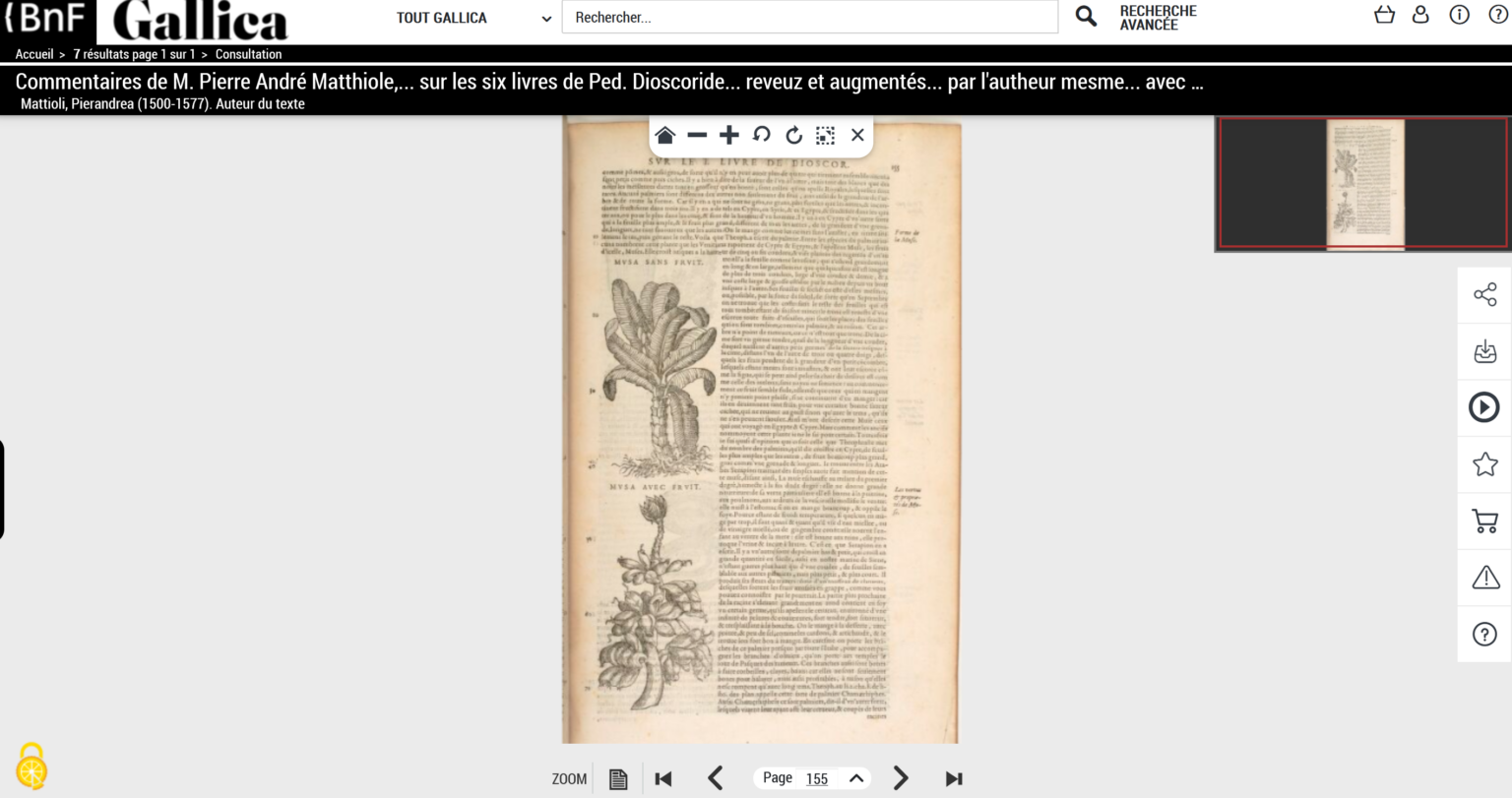The width and height of the screenshot is (1512, 798).
Task: Select the Zoom out tool on the viewer toolbar
Action: click(x=697, y=135)
